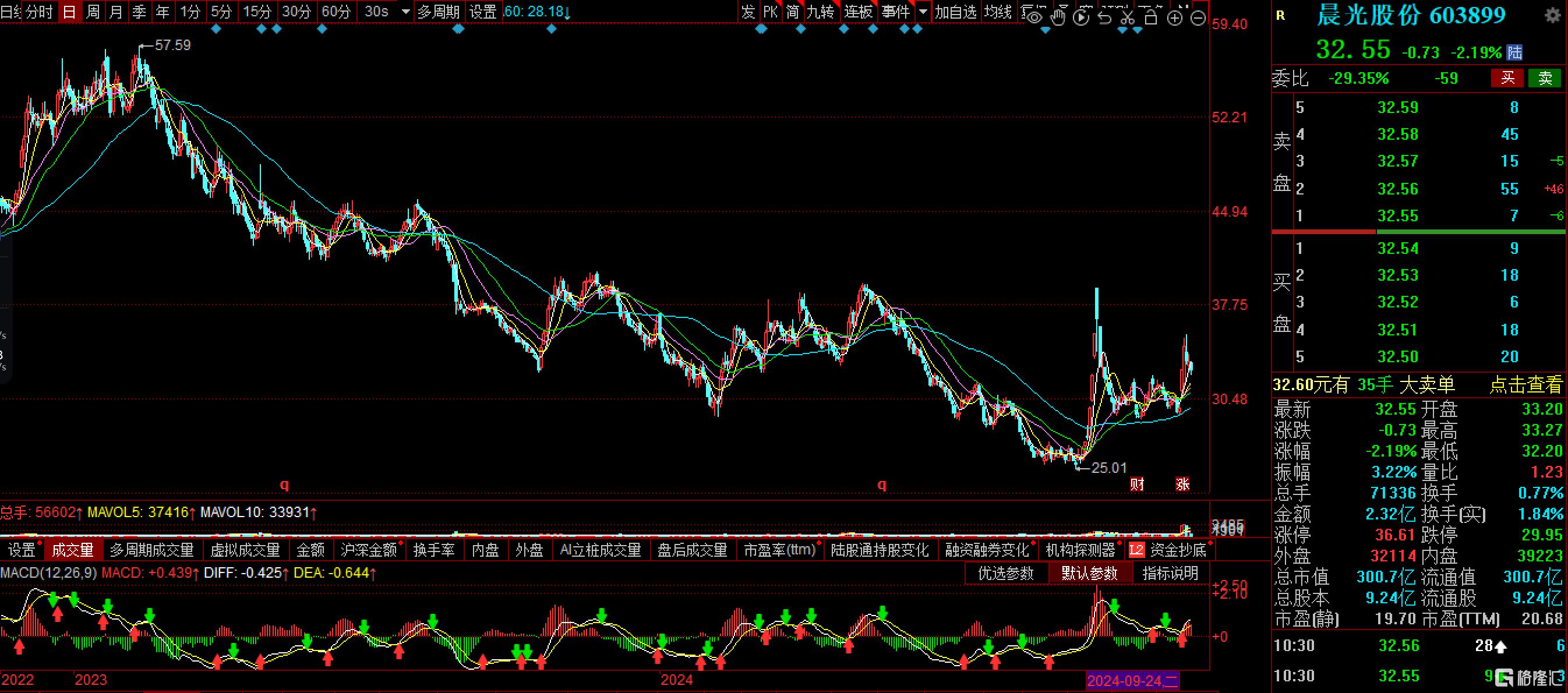Zoom in with the plus icon
The image size is (1568, 693).
1175,17
